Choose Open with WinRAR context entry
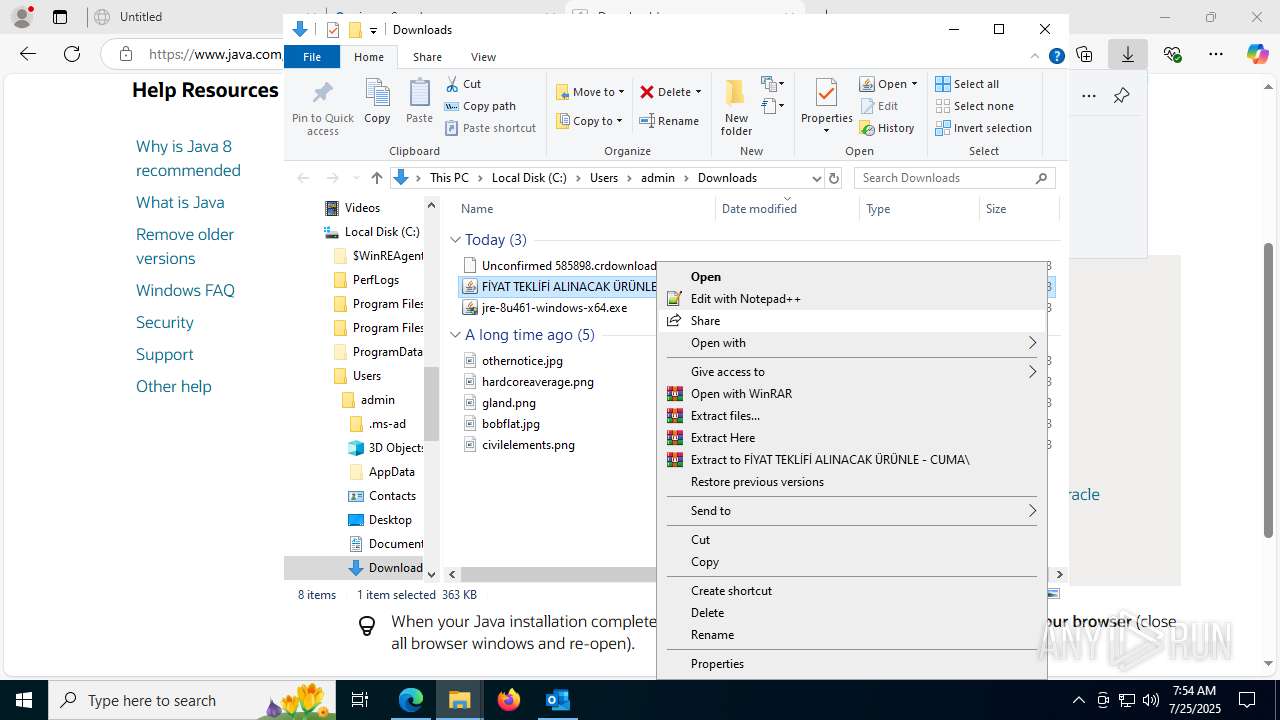Image resolution: width=1280 pixels, height=720 pixels. [x=851, y=394]
